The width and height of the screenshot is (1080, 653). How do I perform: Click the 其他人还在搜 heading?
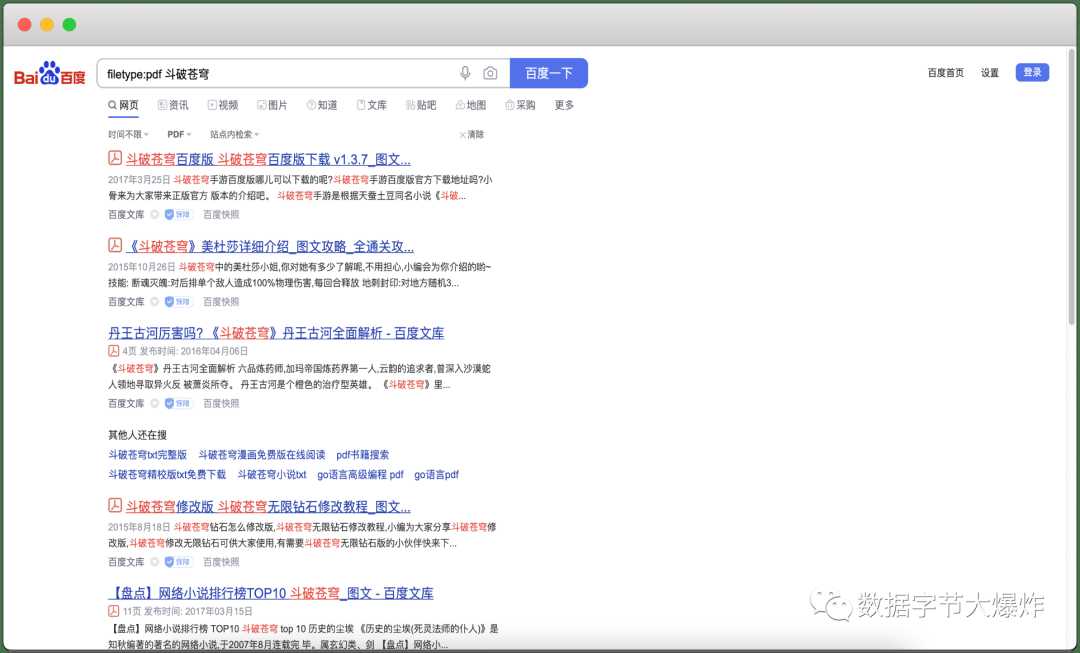(x=137, y=435)
